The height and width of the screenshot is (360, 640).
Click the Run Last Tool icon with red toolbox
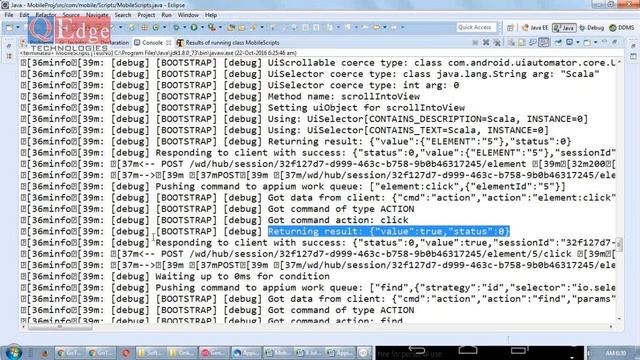click(x=211, y=27)
